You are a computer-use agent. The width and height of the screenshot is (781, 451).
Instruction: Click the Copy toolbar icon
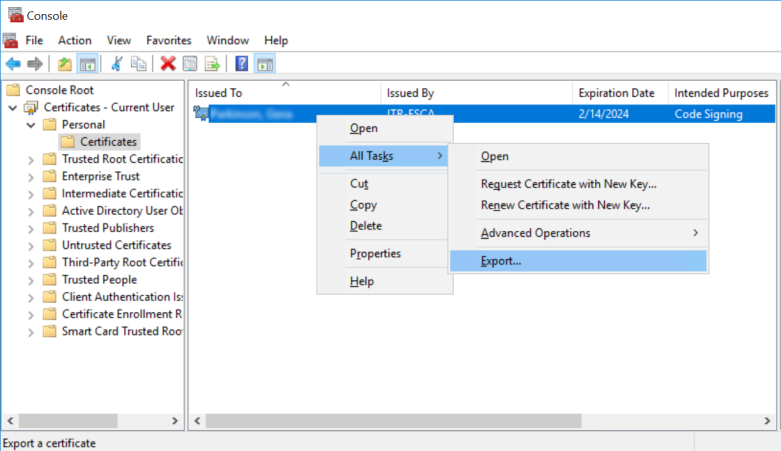[x=138, y=64]
